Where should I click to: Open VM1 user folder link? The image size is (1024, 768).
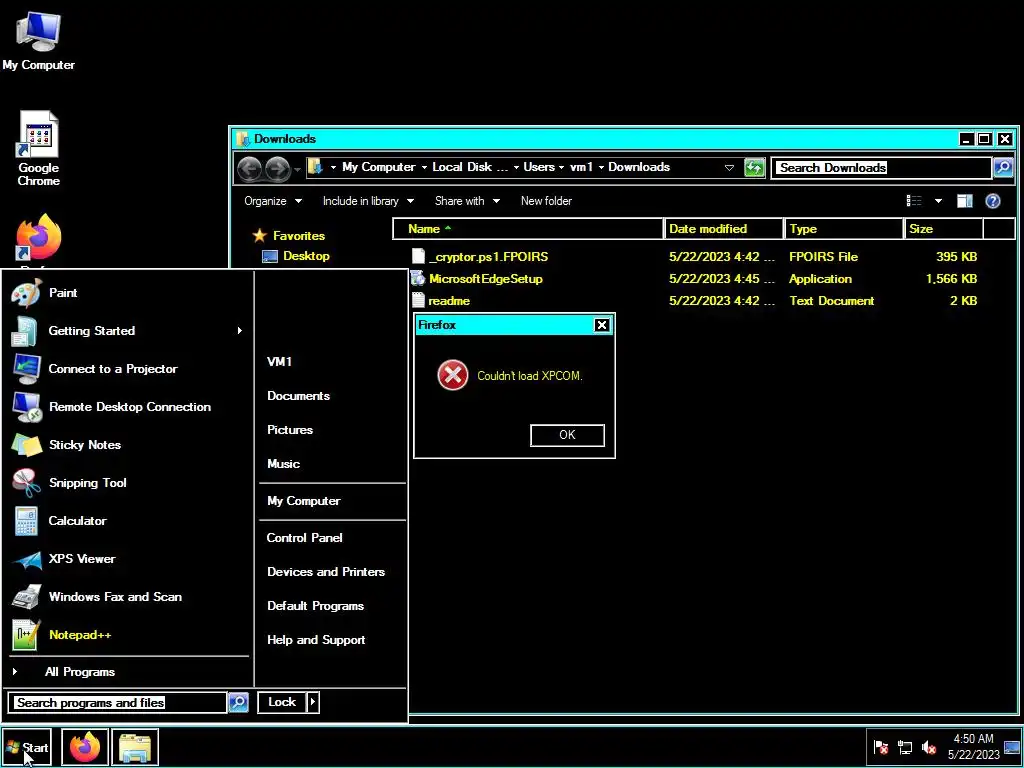tap(280, 361)
